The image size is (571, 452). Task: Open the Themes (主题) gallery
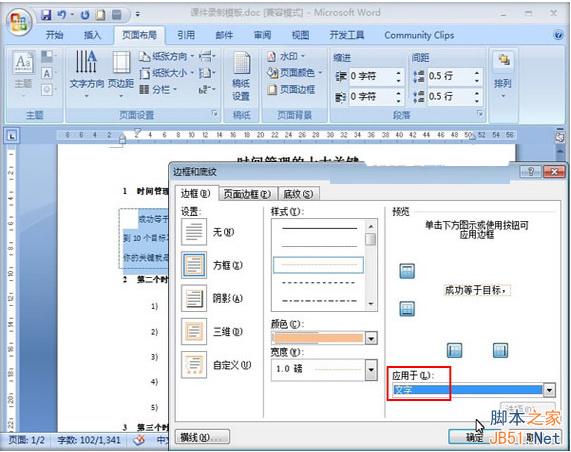pos(23,74)
